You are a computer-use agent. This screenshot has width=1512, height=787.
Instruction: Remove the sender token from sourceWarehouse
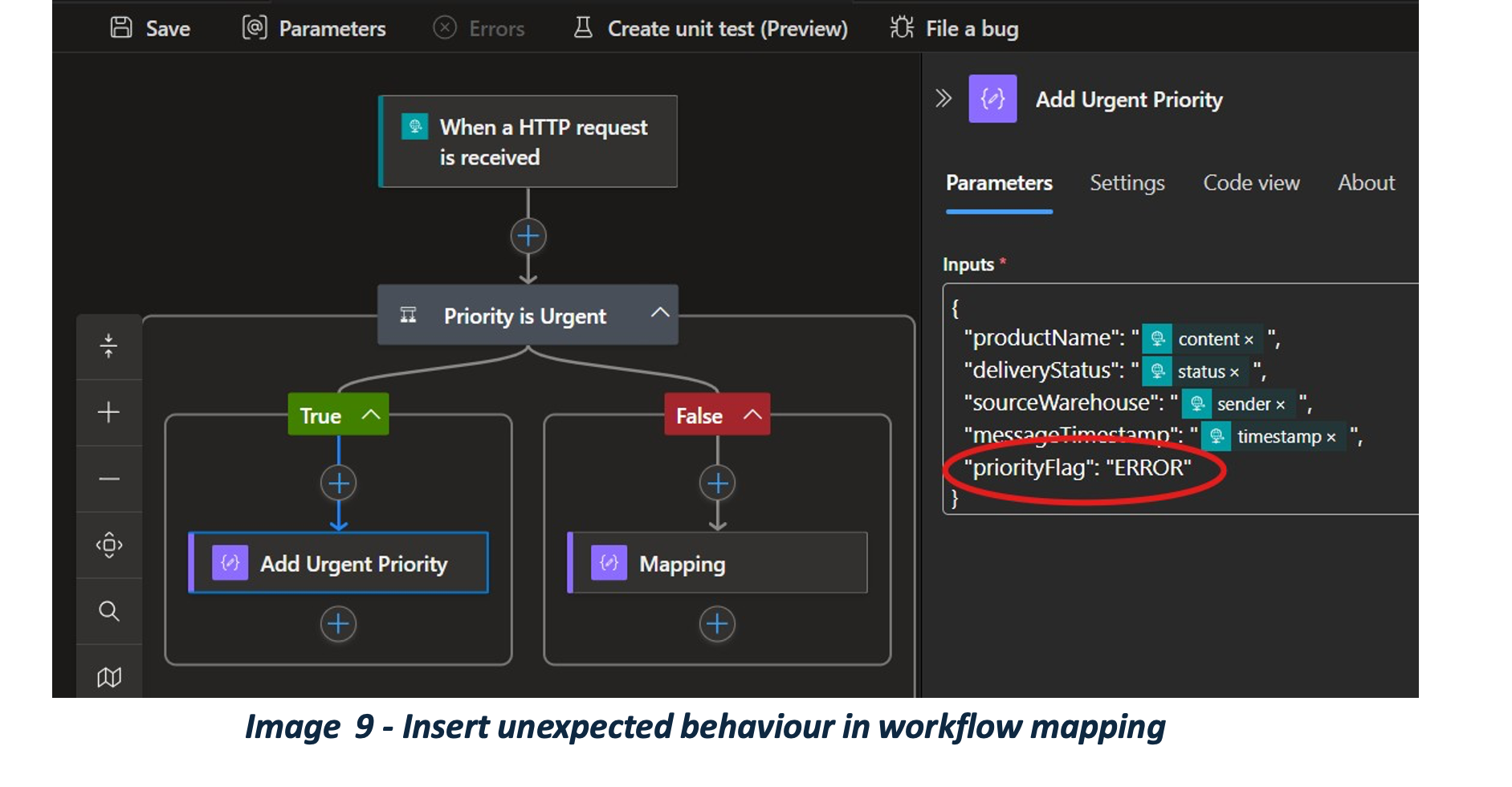tap(1280, 404)
